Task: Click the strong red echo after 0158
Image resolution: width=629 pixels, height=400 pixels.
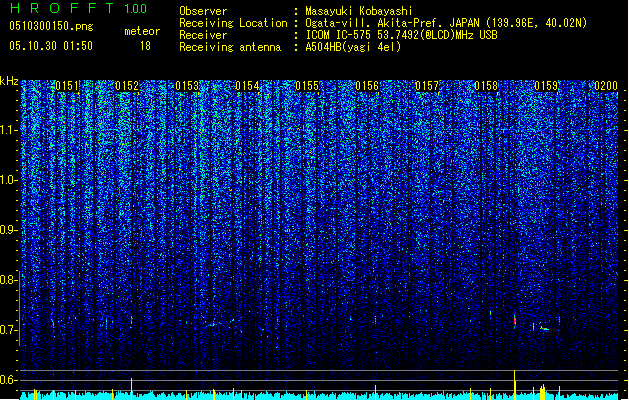Action: [515, 321]
